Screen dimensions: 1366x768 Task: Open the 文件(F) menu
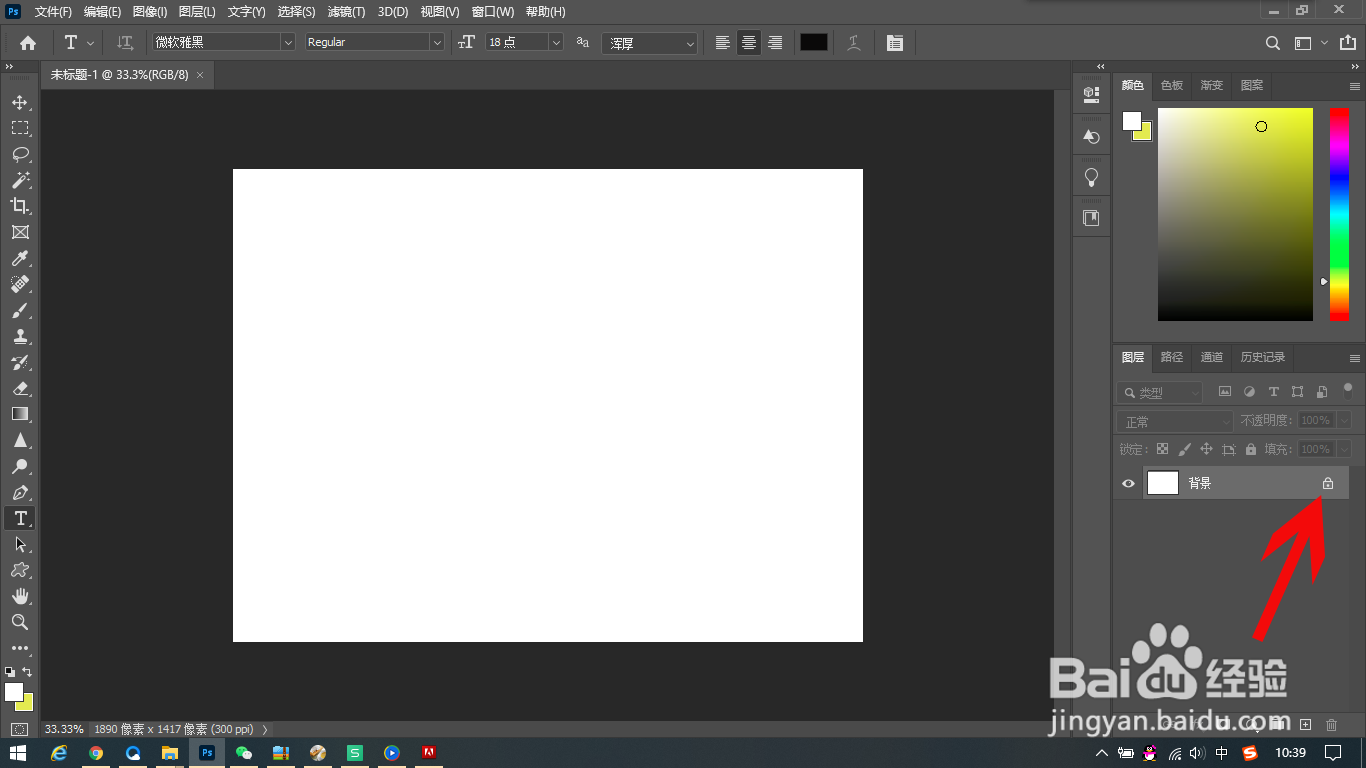[53, 12]
